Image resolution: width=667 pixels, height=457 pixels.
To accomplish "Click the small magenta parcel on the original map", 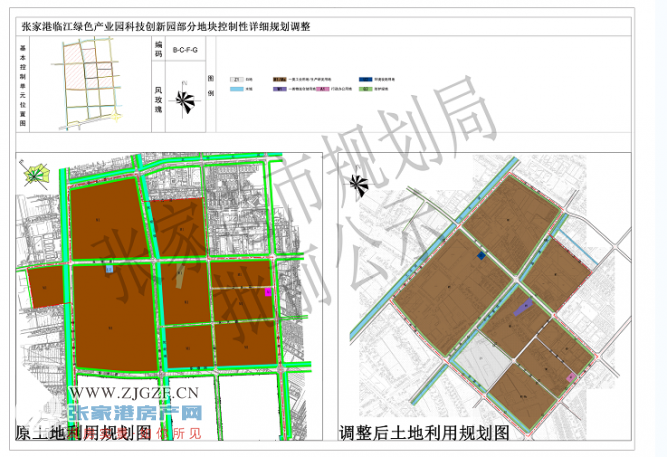I will [268, 291].
